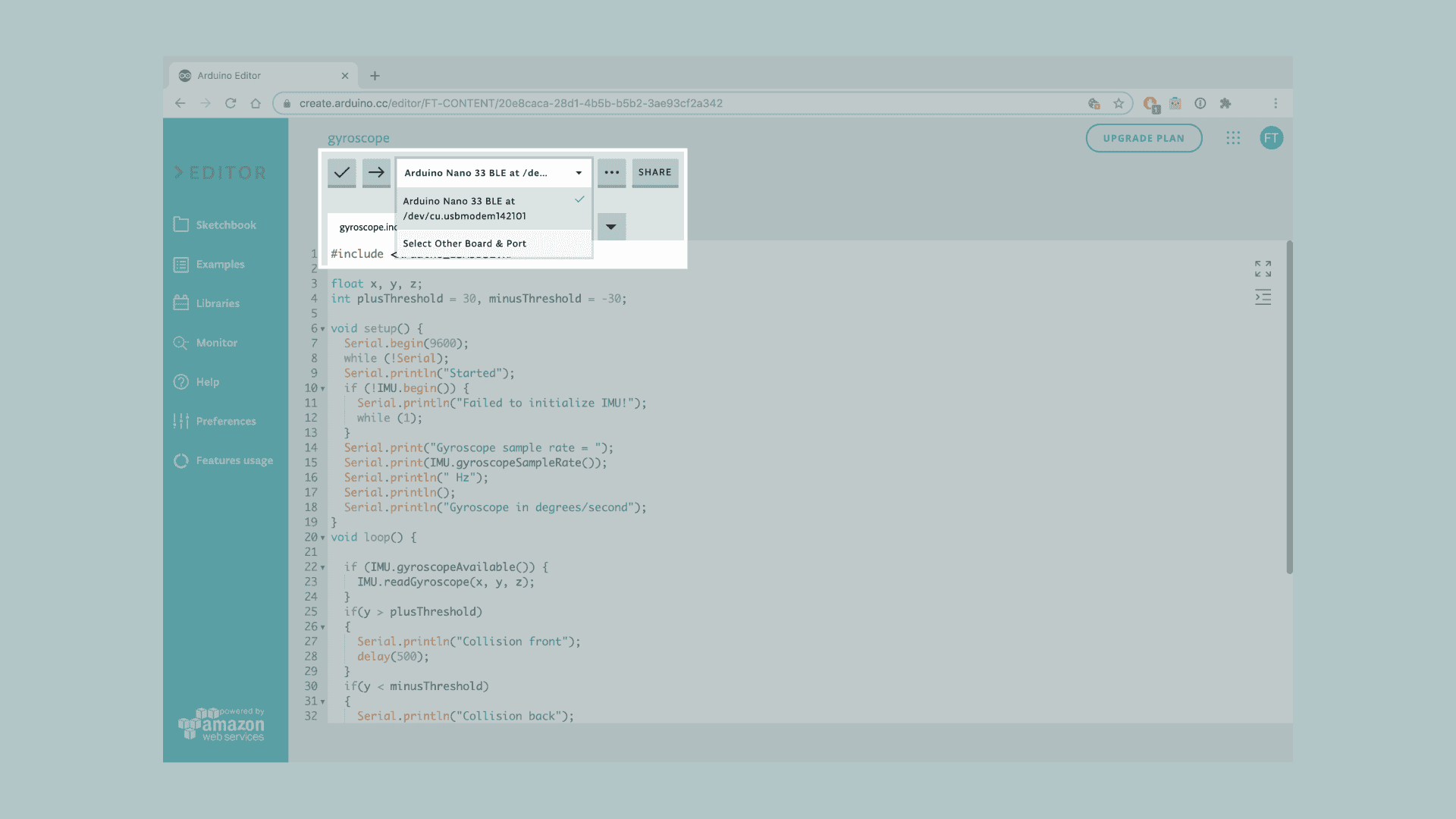Open the three-dots more options menu

pyautogui.click(x=611, y=173)
